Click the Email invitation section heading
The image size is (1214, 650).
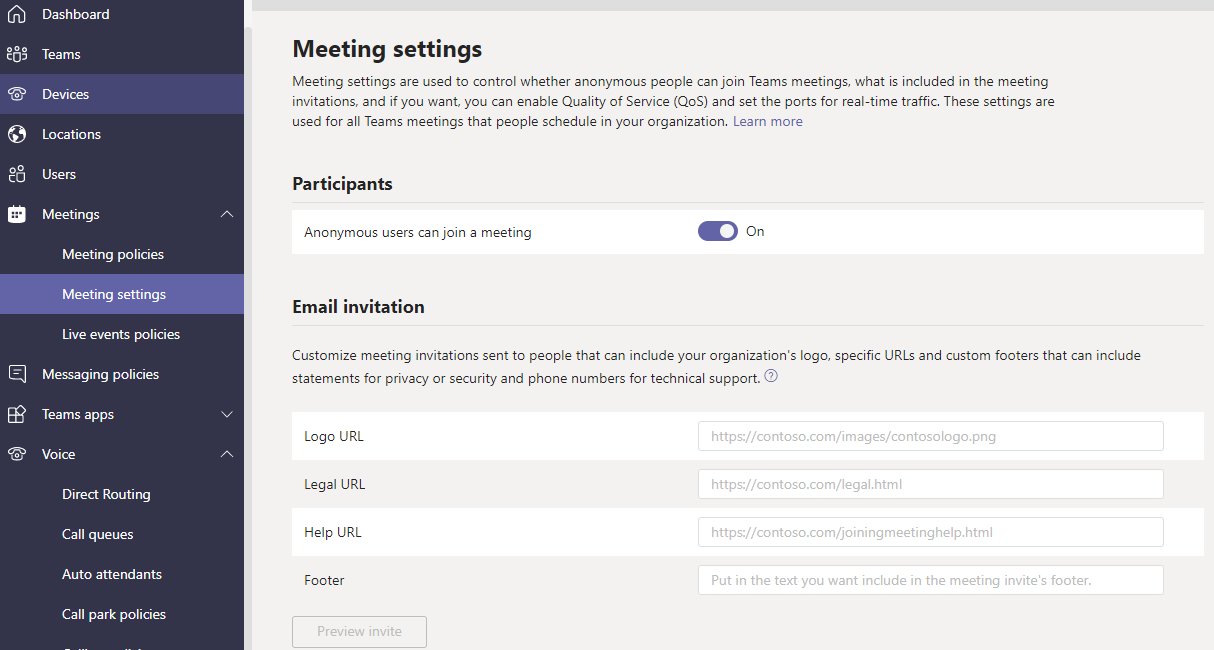(358, 307)
